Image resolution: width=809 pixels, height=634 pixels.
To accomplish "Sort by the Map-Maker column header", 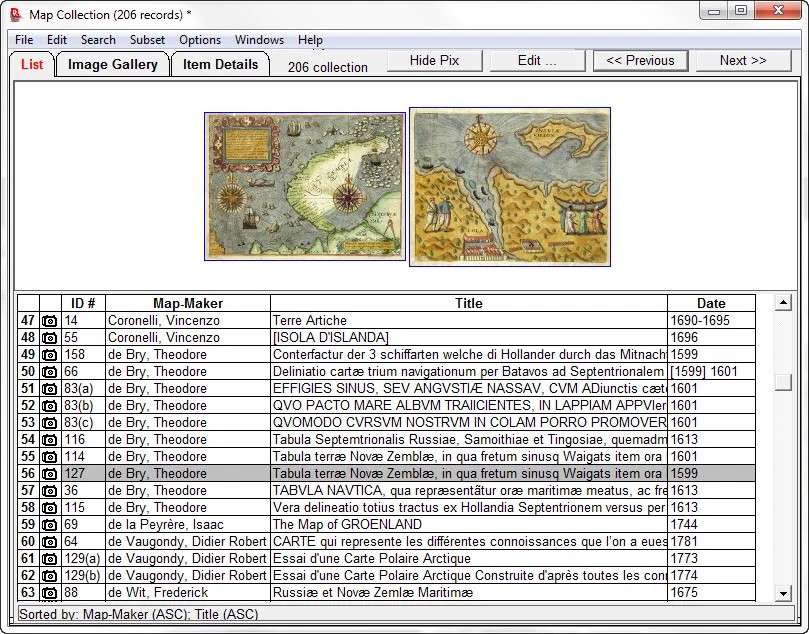I will click(x=187, y=303).
